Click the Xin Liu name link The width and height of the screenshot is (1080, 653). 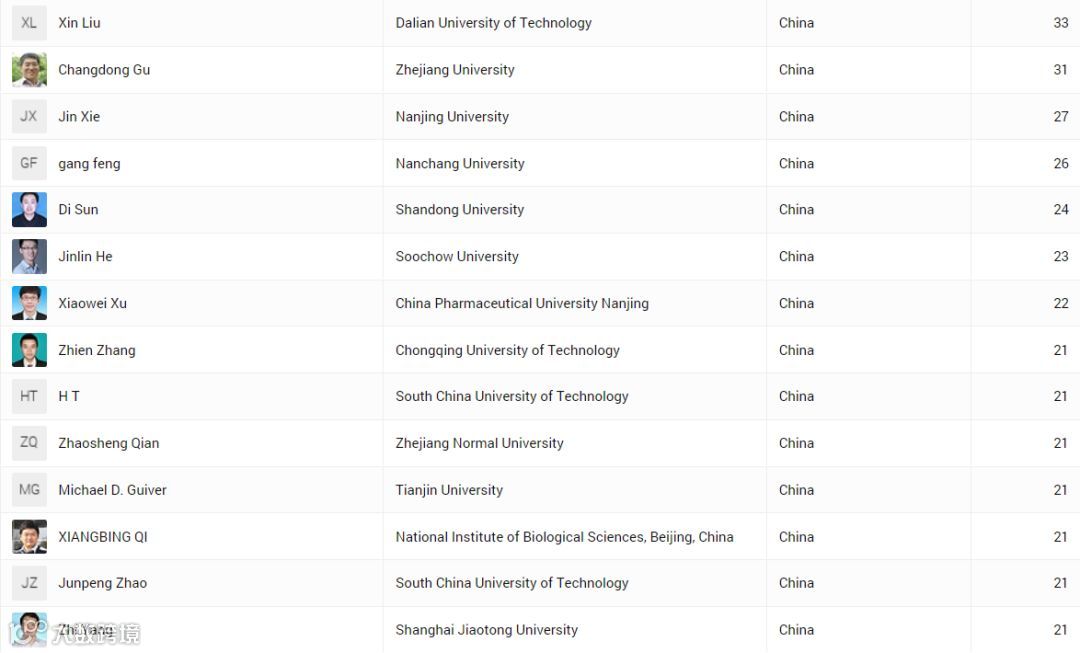tap(79, 23)
